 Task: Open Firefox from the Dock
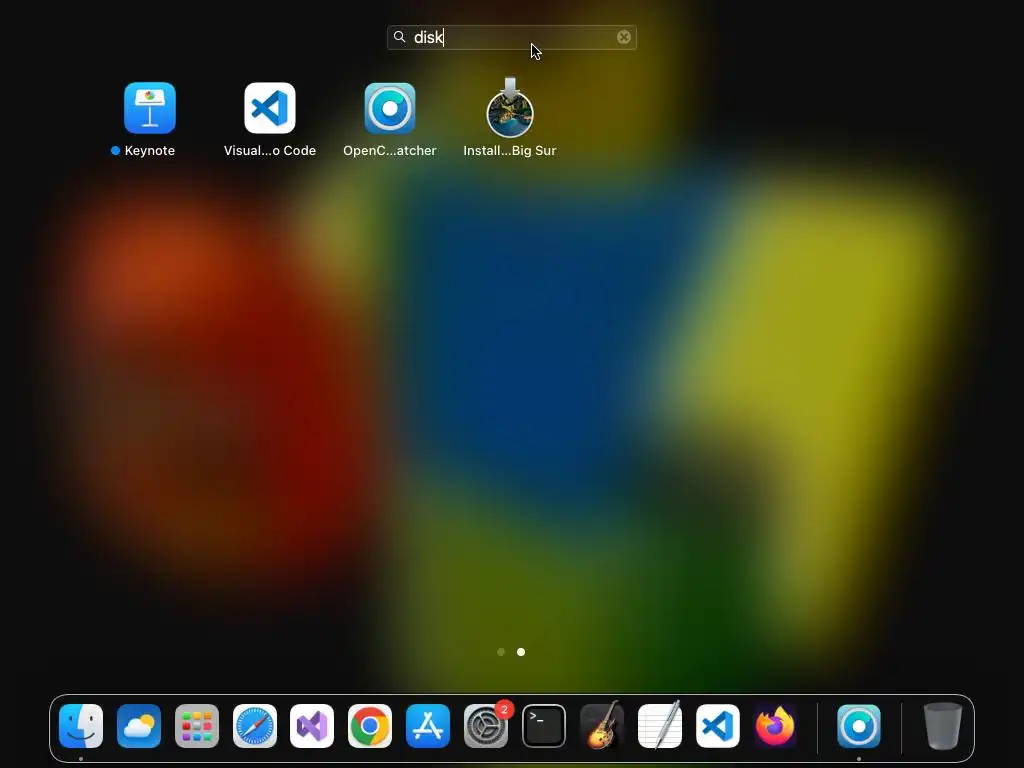coord(775,726)
